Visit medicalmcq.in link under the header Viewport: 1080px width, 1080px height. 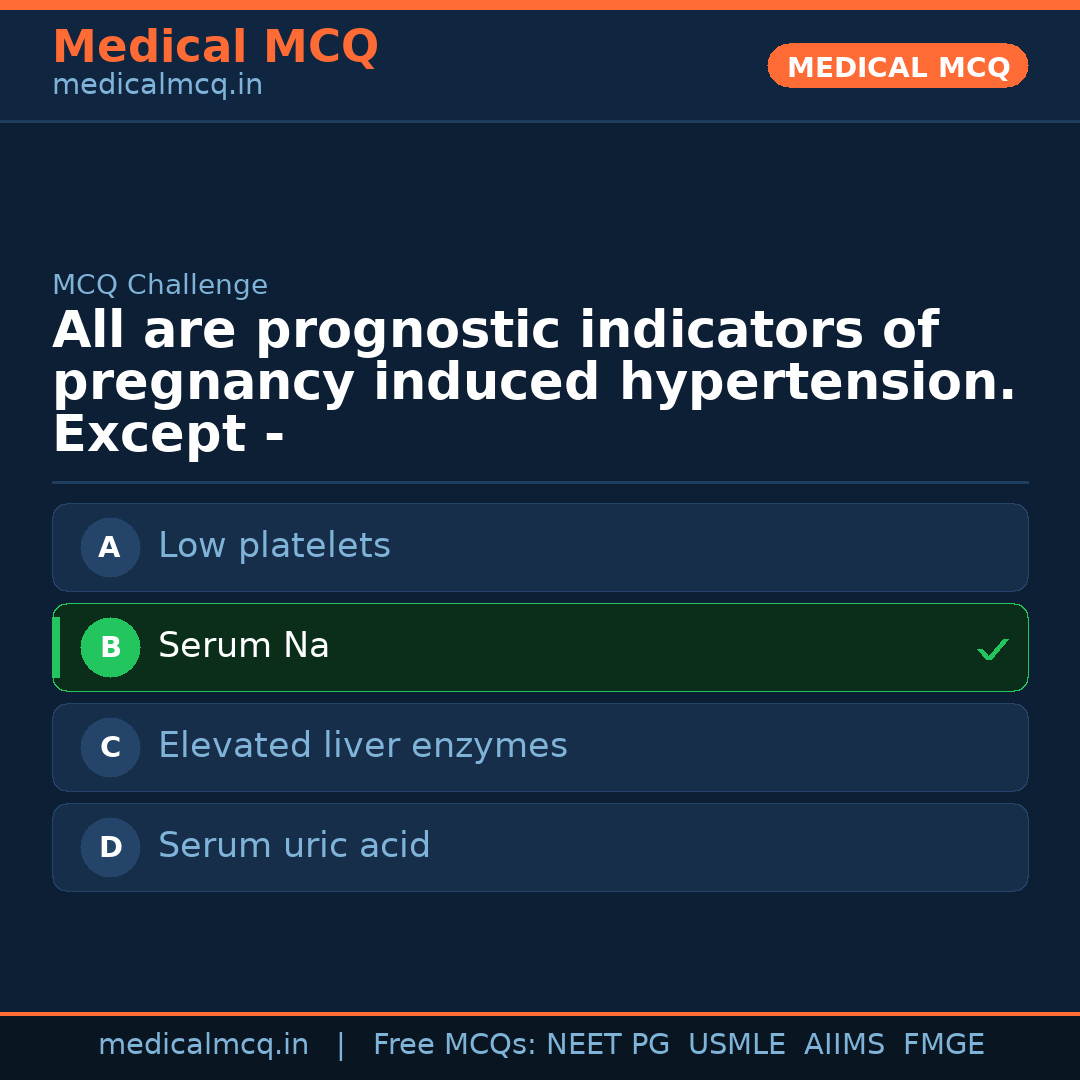click(157, 85)
